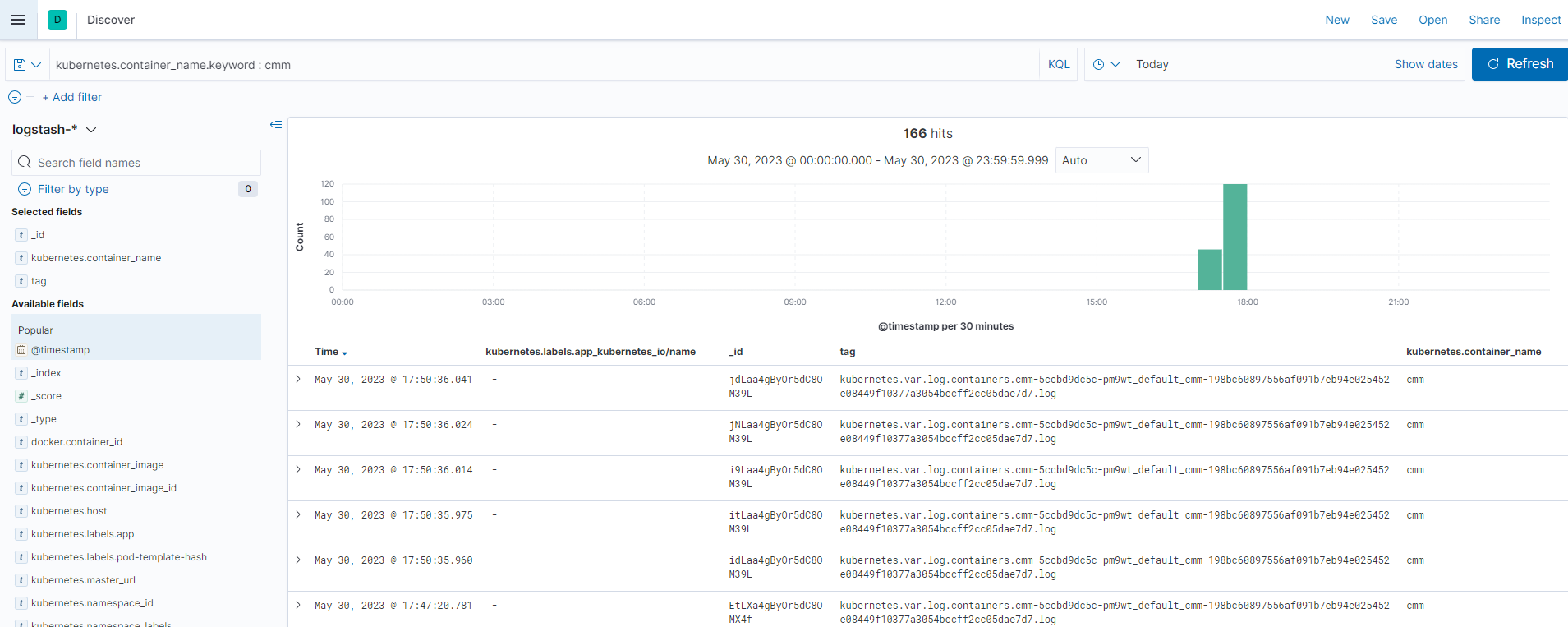1568x627 pixels.
Task: Open the hamburger navigation menu
Action: [18, 20]
